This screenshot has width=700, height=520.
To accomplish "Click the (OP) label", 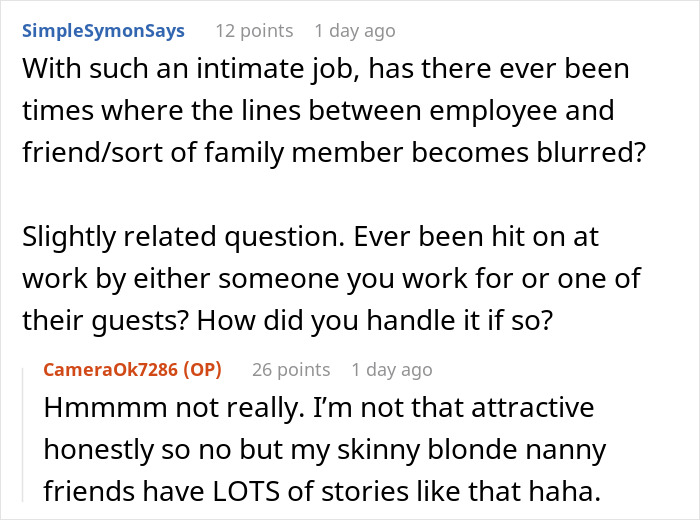I will (x=199, y=370).
